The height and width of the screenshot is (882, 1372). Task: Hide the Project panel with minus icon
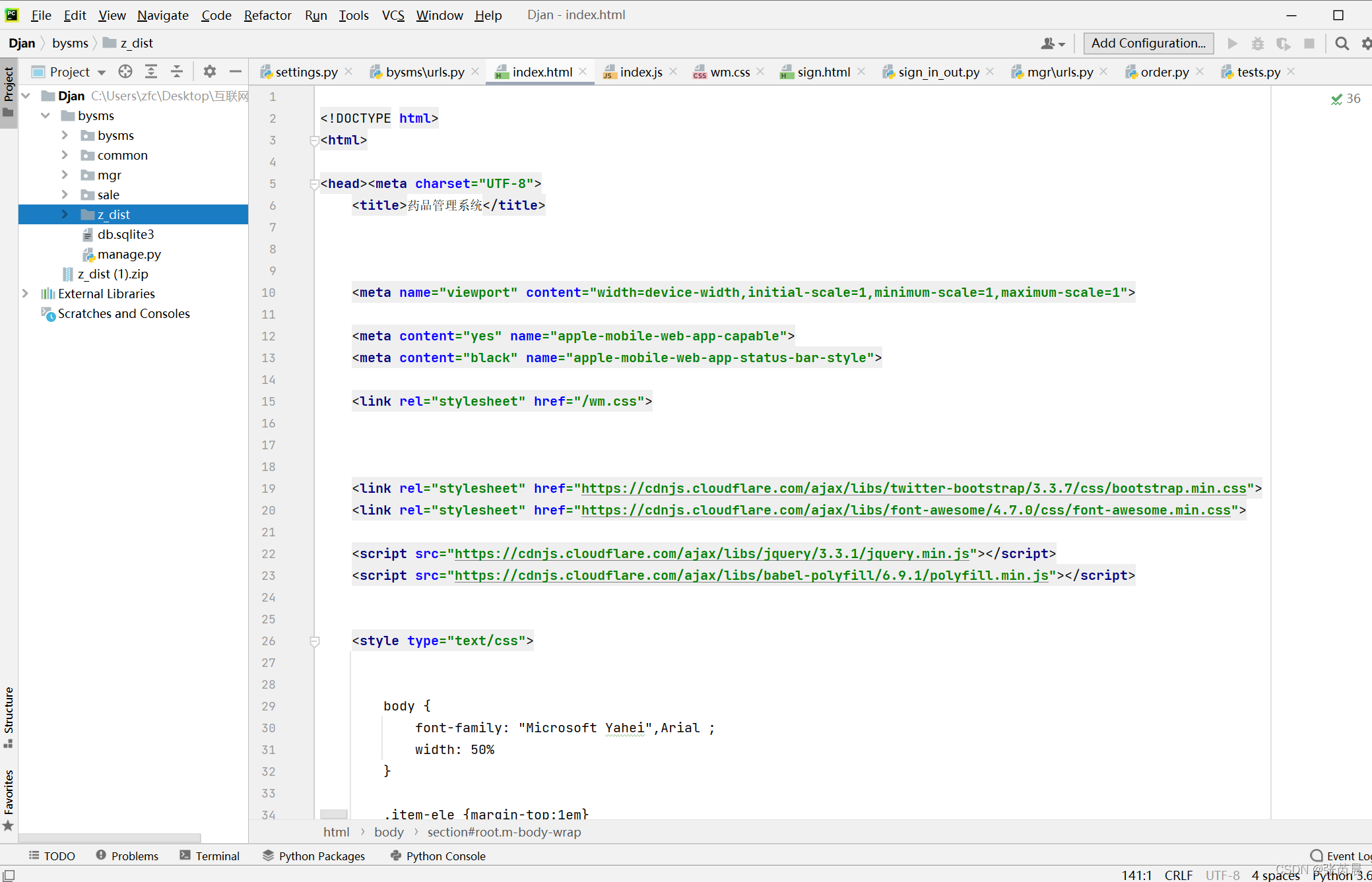click(x=236, y=72)
